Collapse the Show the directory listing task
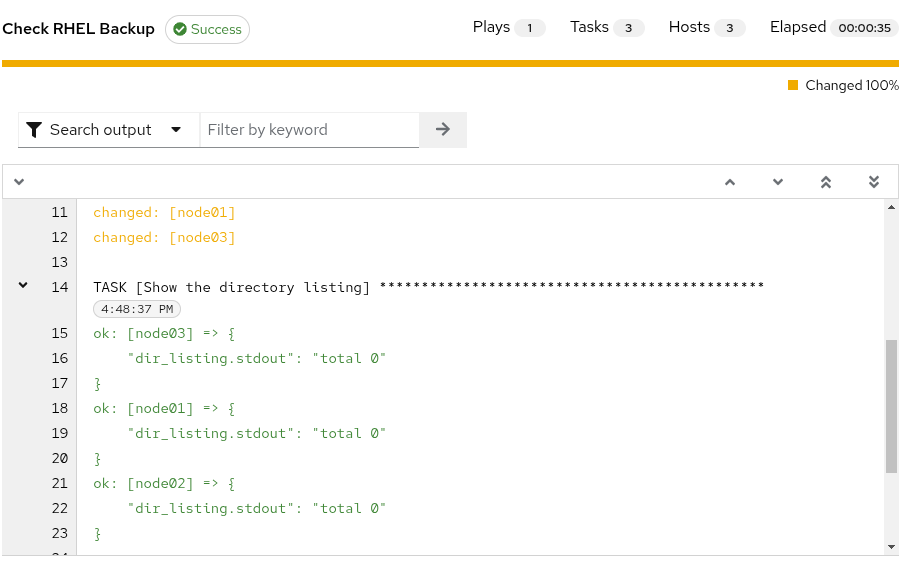The height and width of the screenshot is (577, 908). pyautogui.click(x=23, y=285)
